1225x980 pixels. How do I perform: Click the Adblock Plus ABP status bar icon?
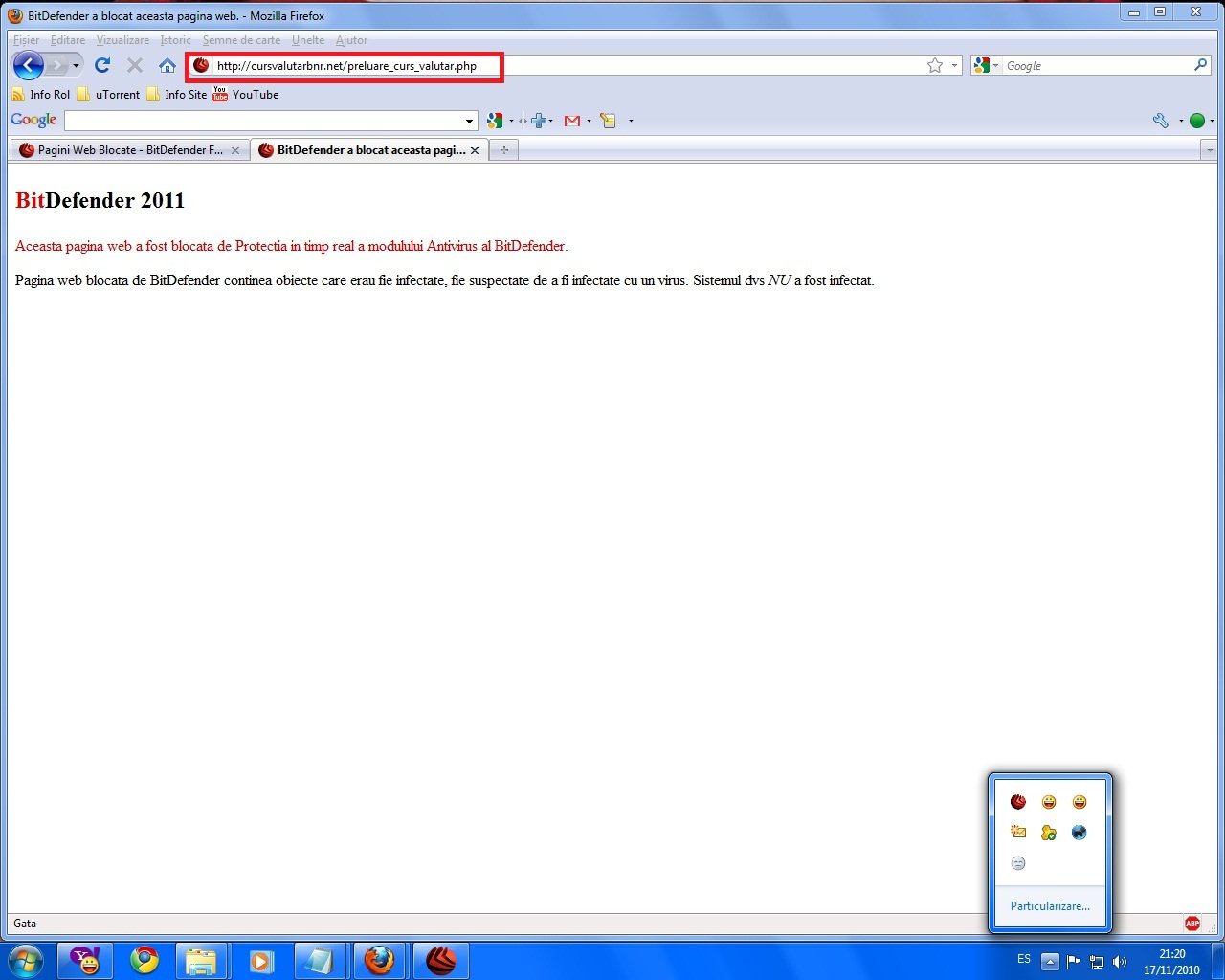(x=1192, y=924)
